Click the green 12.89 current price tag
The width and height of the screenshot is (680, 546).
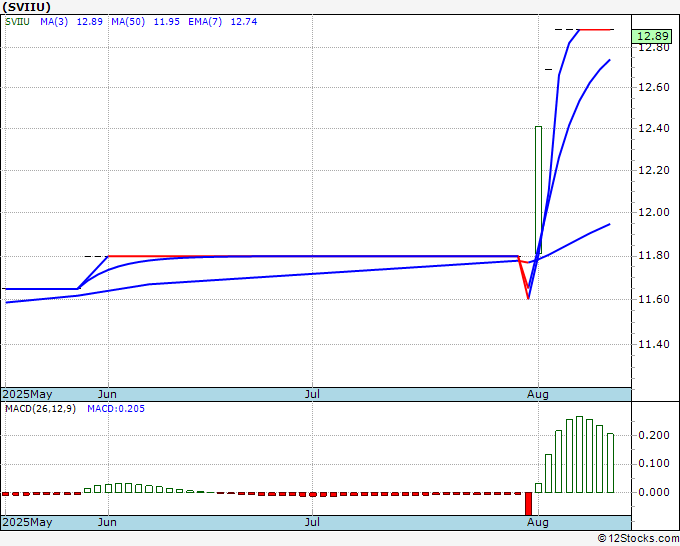[x=651, y=36]
